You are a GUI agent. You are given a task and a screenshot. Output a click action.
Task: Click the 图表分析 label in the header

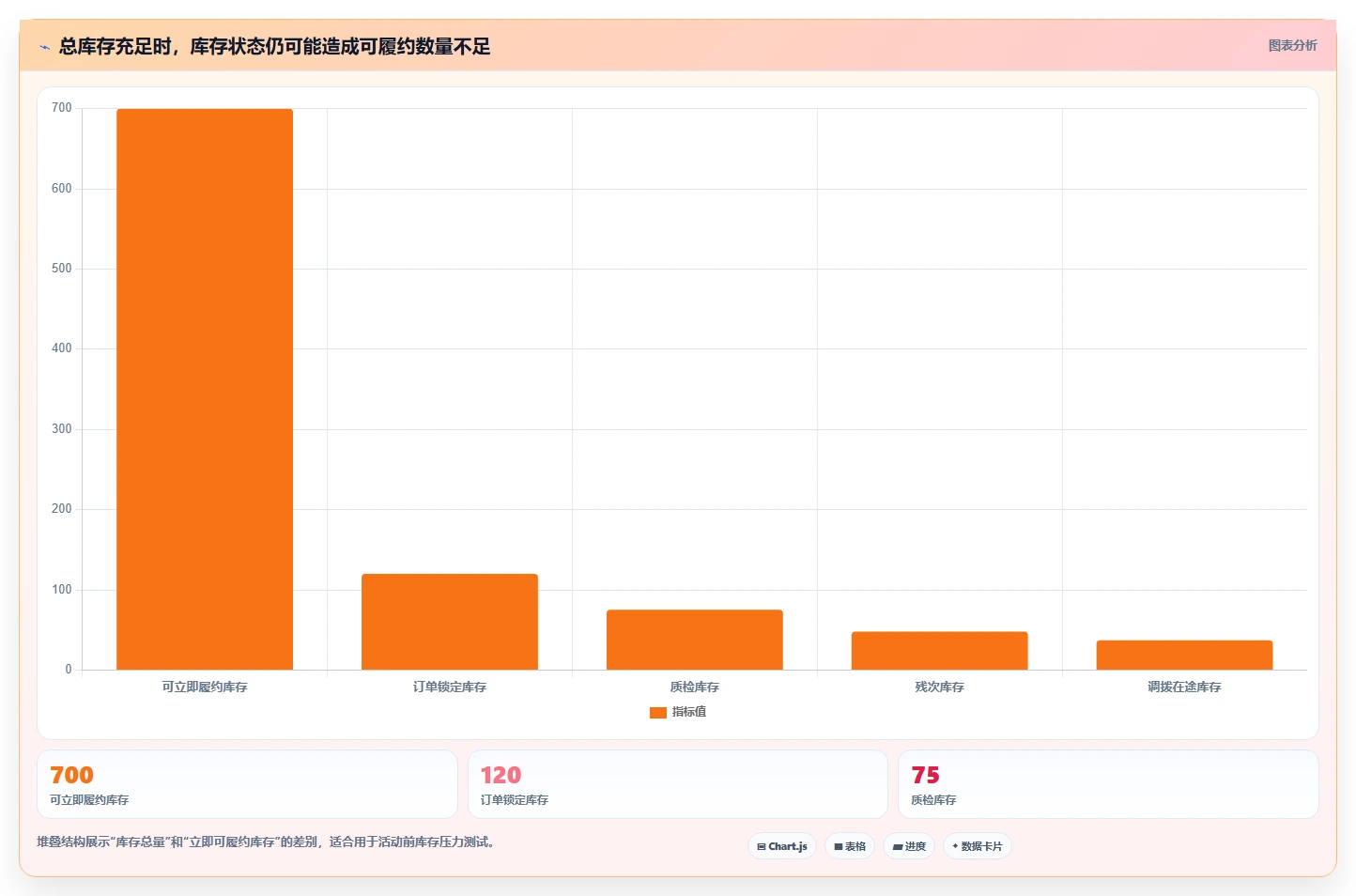tap(1292, 45)
